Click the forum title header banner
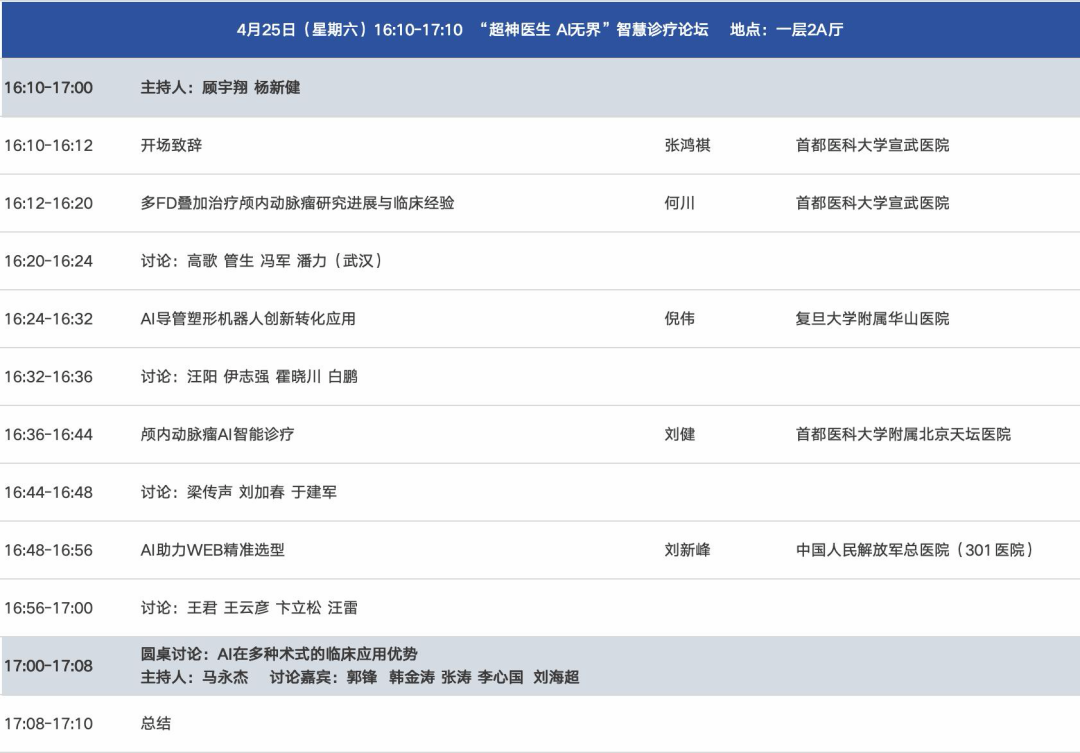Image resolution: width=1080 pixels, height=753 pixels. 540,30
